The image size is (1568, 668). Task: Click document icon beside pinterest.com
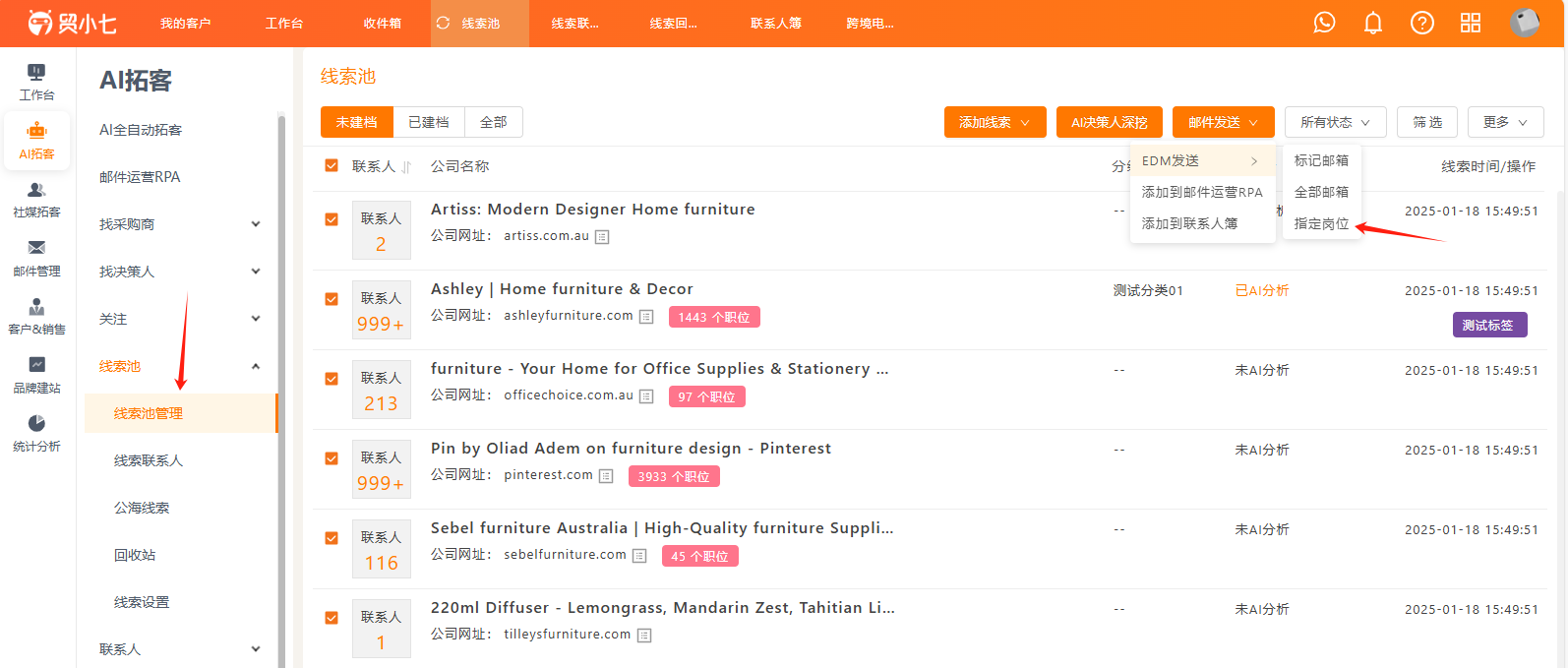606,476
